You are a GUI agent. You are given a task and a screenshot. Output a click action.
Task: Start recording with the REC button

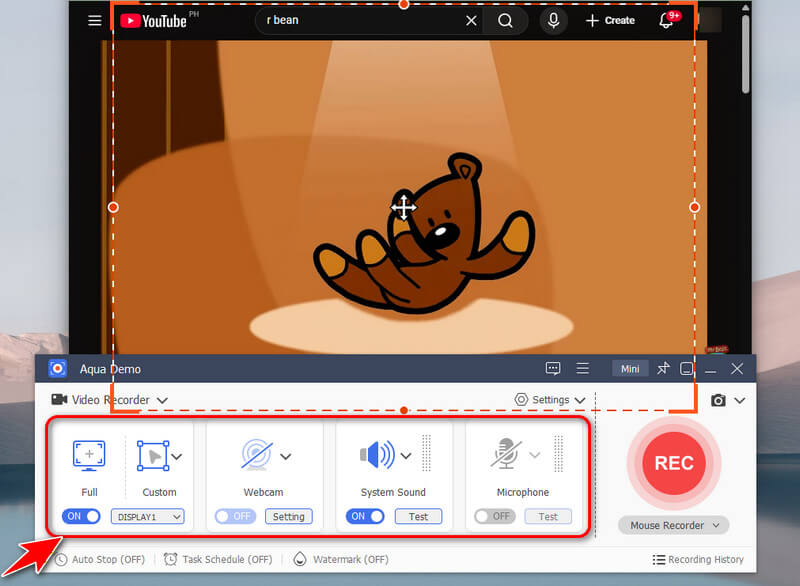tap(674, 463)
